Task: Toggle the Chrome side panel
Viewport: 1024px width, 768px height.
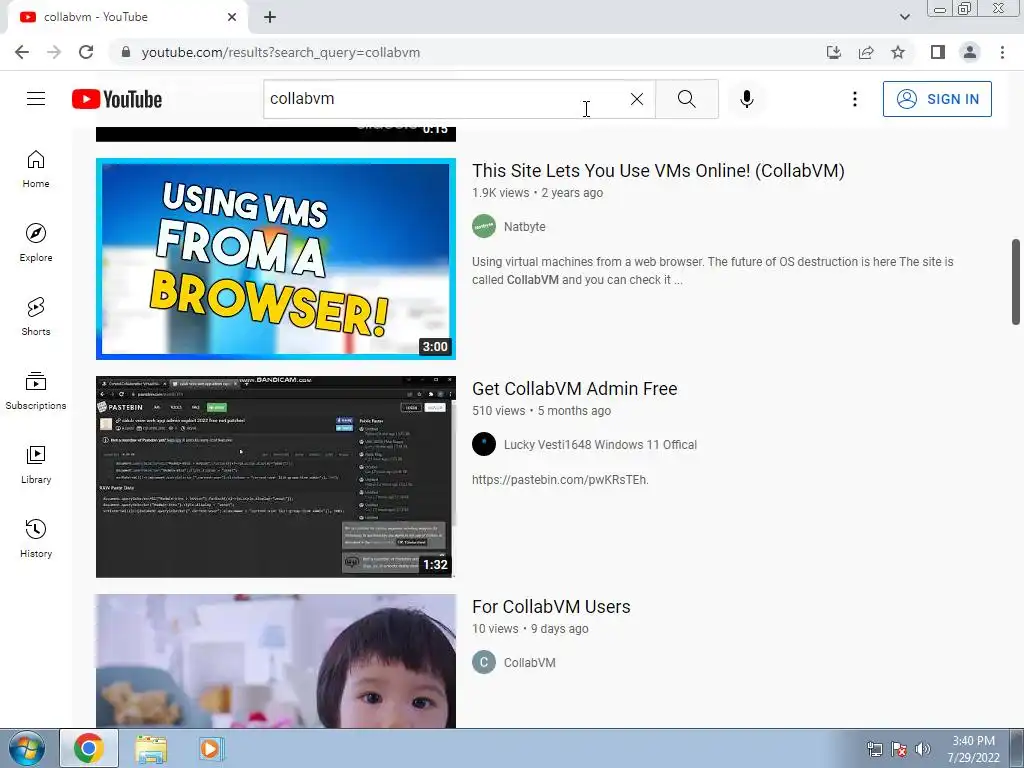Action: (938, 52)
